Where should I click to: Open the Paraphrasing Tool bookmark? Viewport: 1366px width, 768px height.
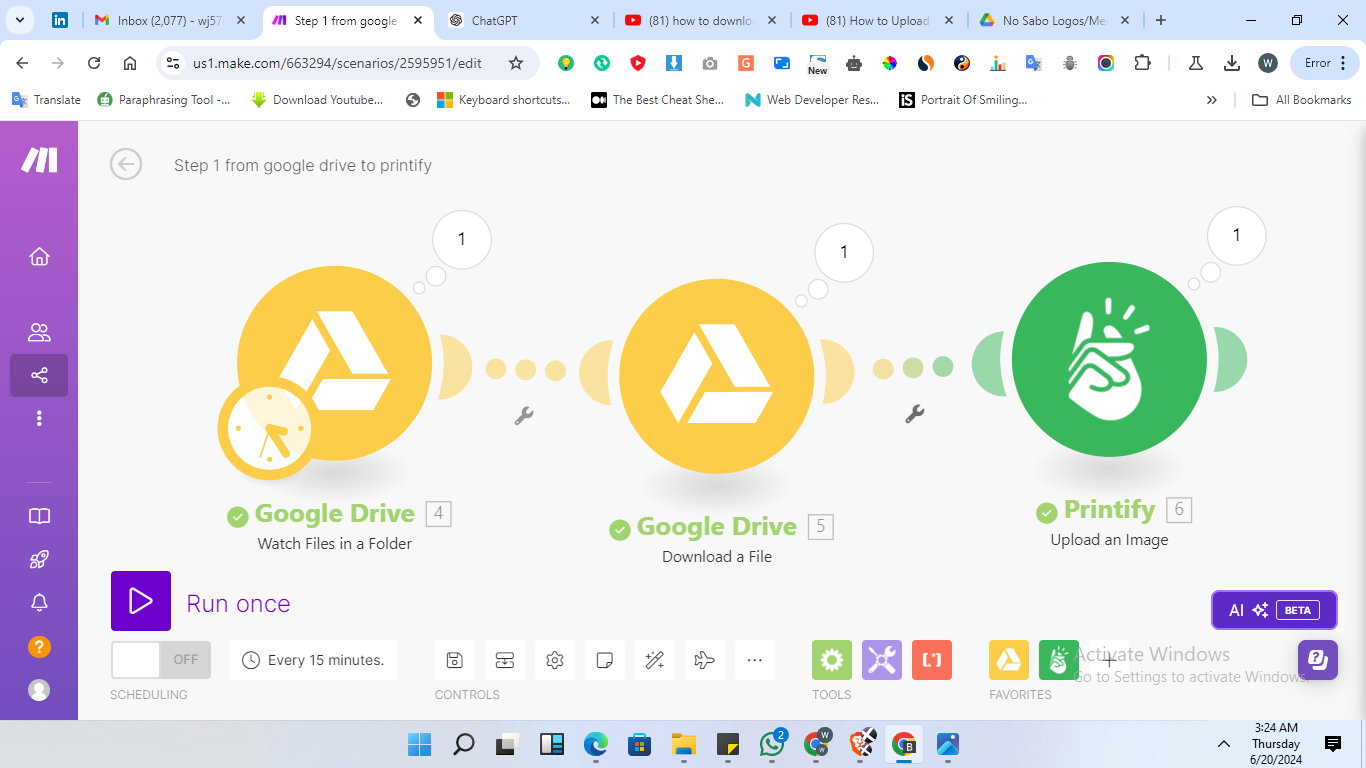[163, 100]
